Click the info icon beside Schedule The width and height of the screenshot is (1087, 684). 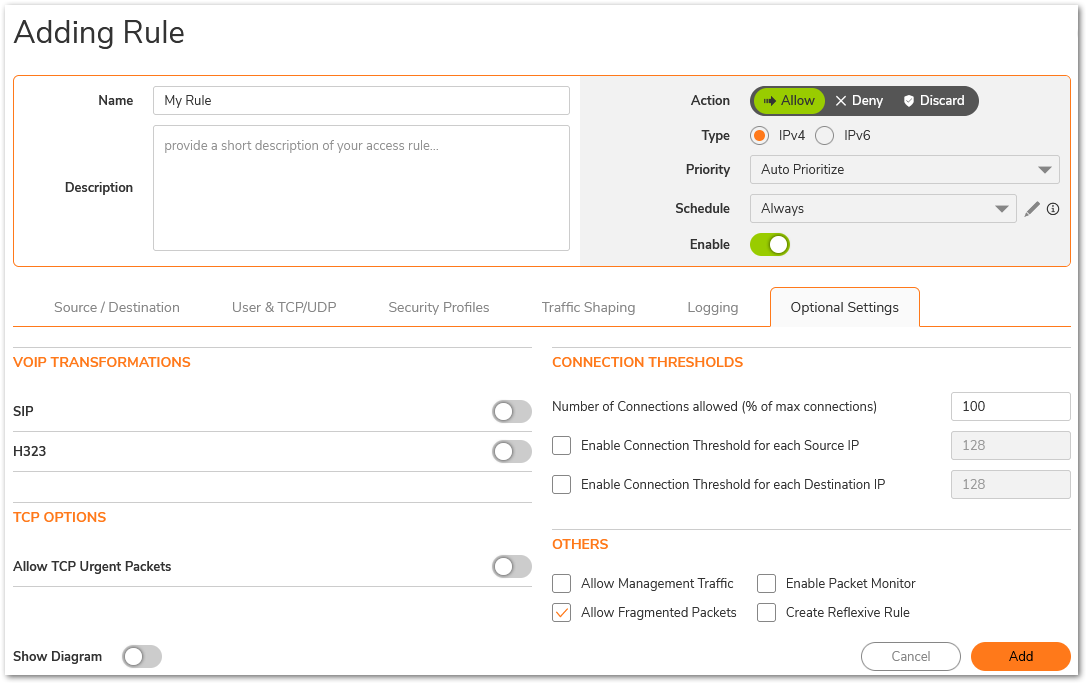point(1052,209)
